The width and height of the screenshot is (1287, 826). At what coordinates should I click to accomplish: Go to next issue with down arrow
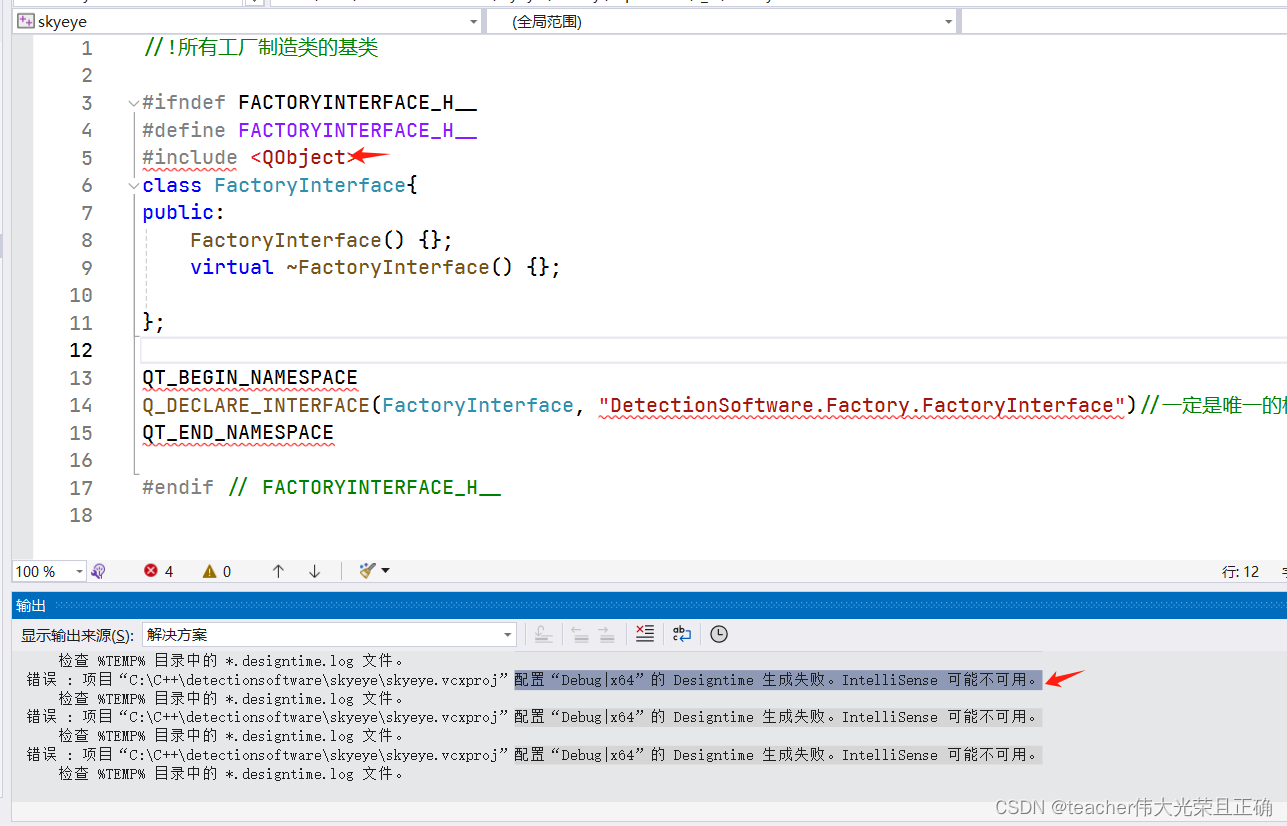tap(315, 571)
